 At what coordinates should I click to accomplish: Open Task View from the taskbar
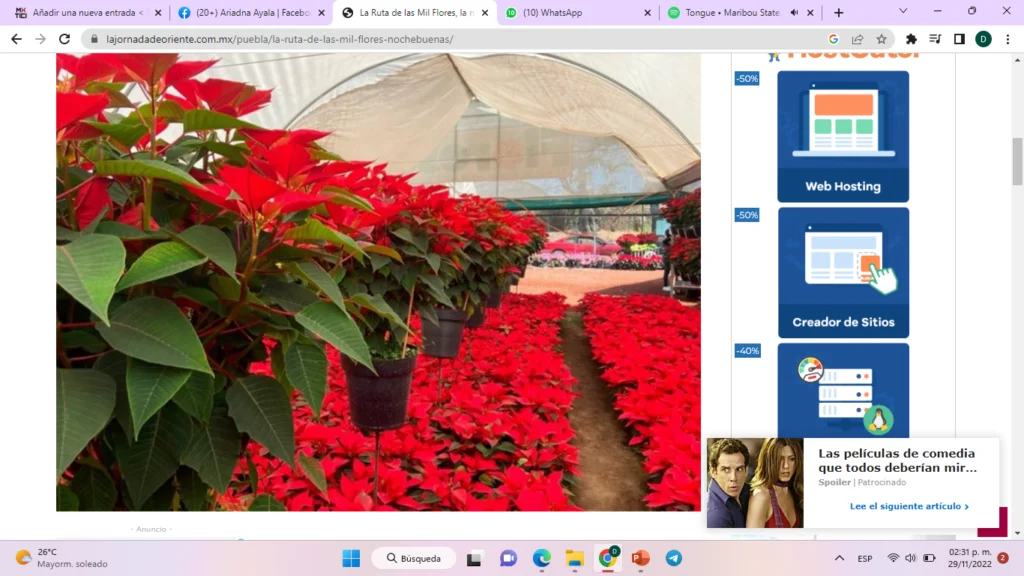coord(474,558)
